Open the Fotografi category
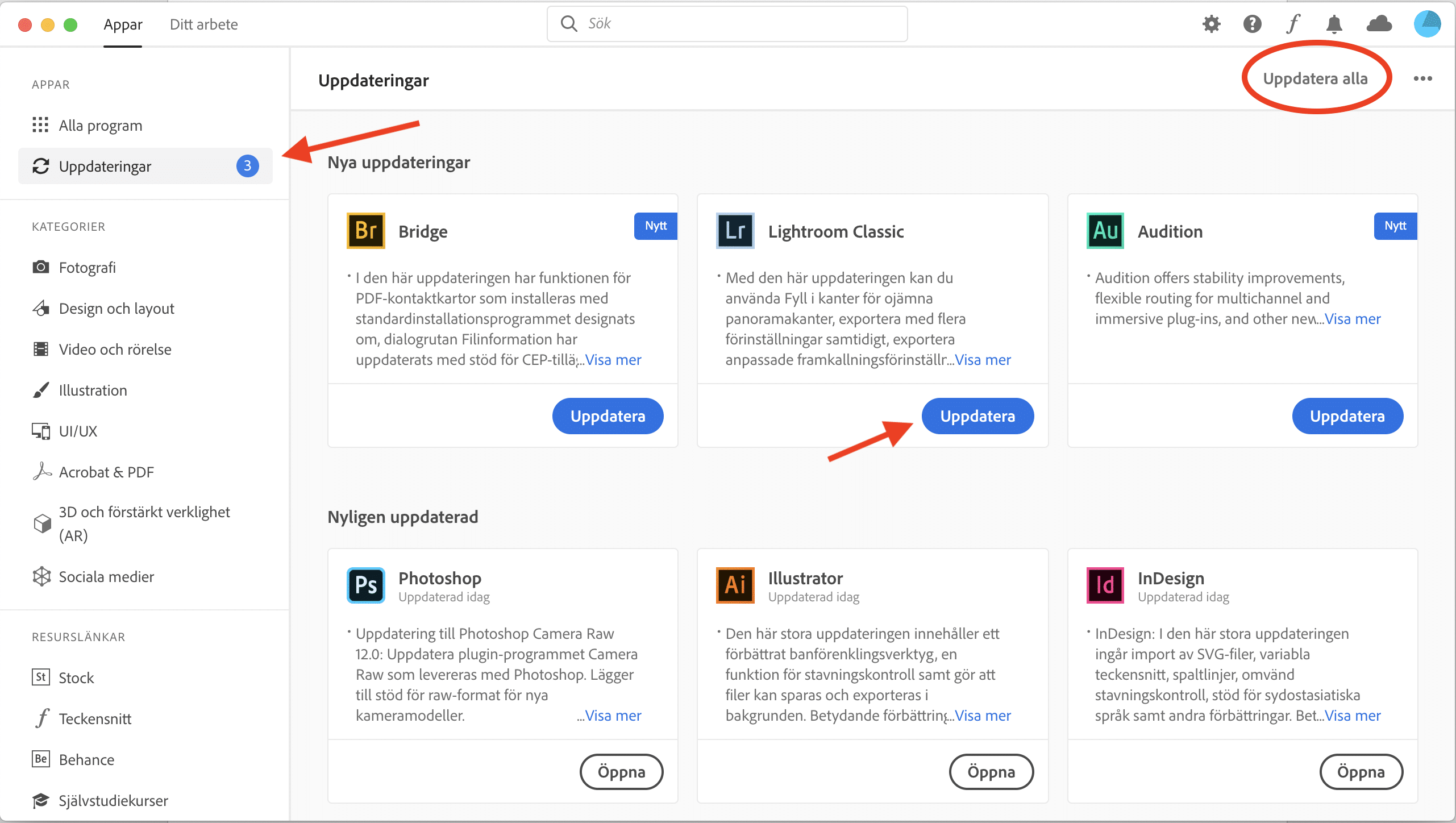The width and height of the screenshot is (1456, 823). pos(145,267)
